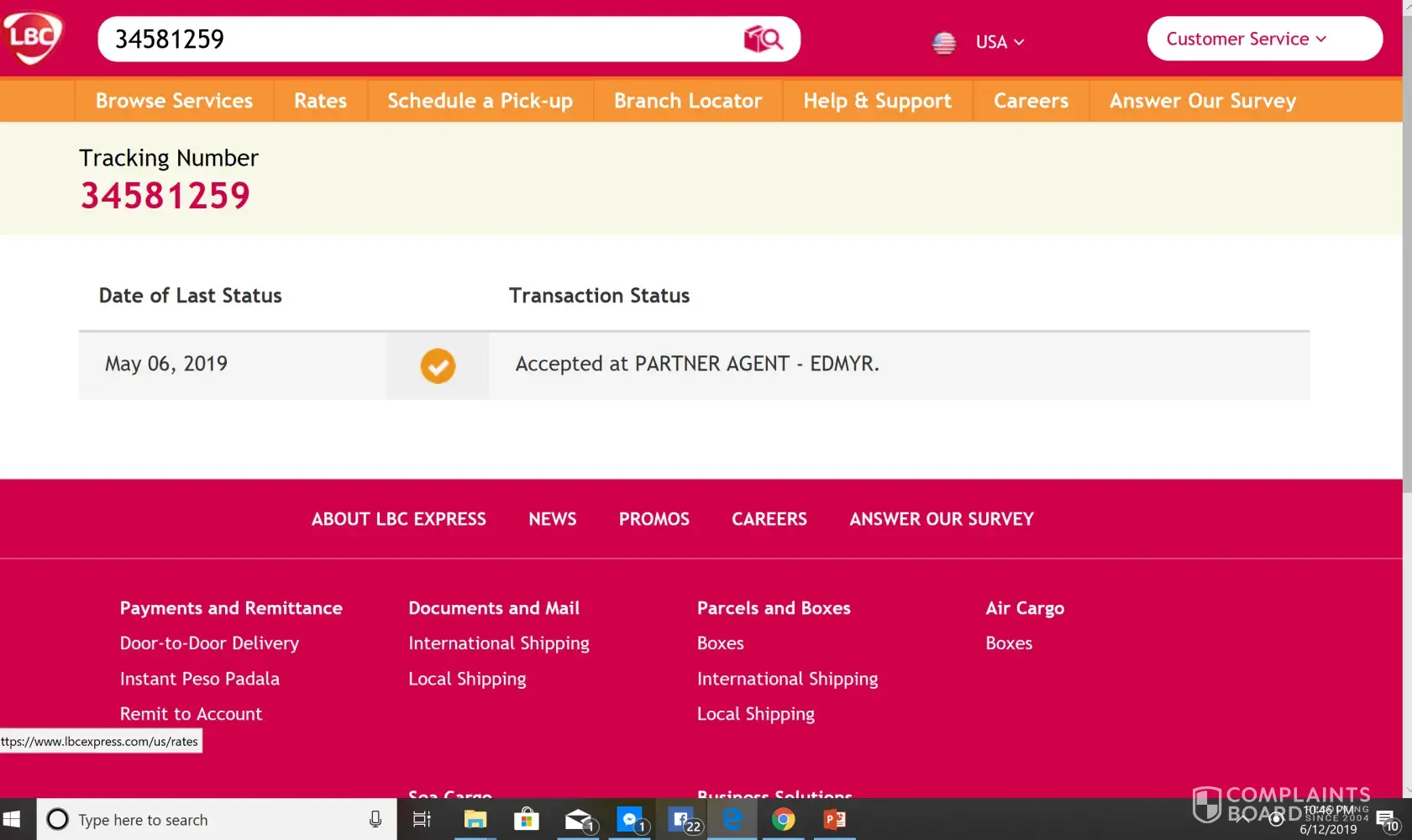The image size is (1412, 840).
Task: Click the Remit to Account link
Action: pyautogui.click(x=192, y=714)
